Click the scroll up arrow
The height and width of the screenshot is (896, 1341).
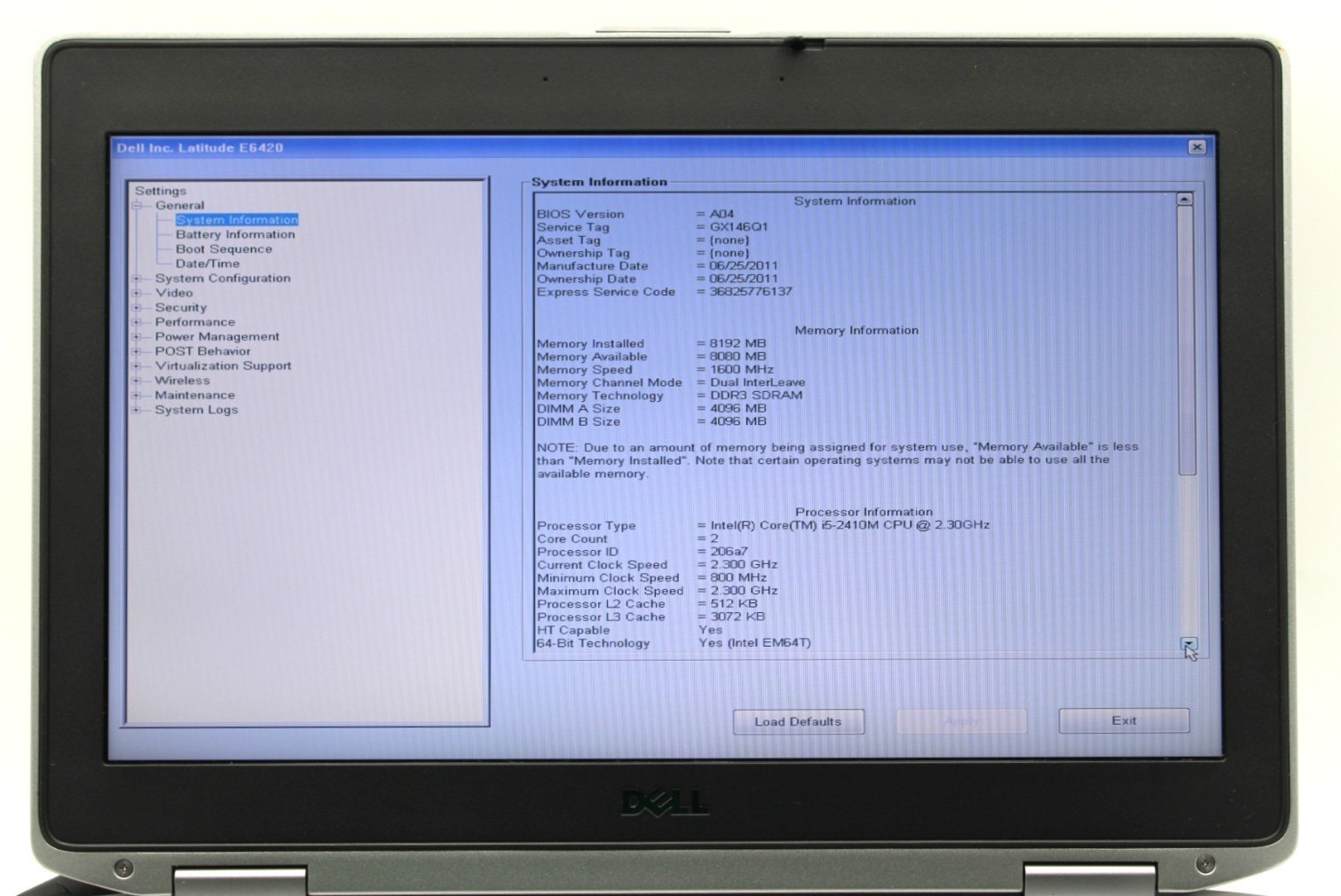coord(1184,200)
